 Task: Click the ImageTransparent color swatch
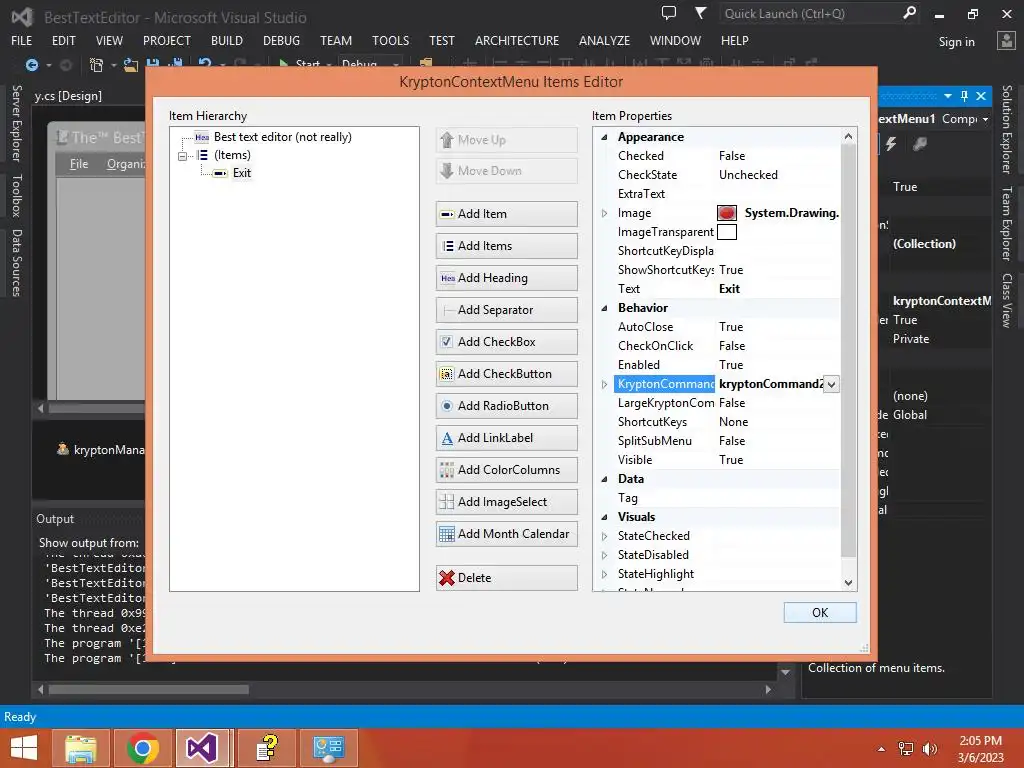click(727, 232)
